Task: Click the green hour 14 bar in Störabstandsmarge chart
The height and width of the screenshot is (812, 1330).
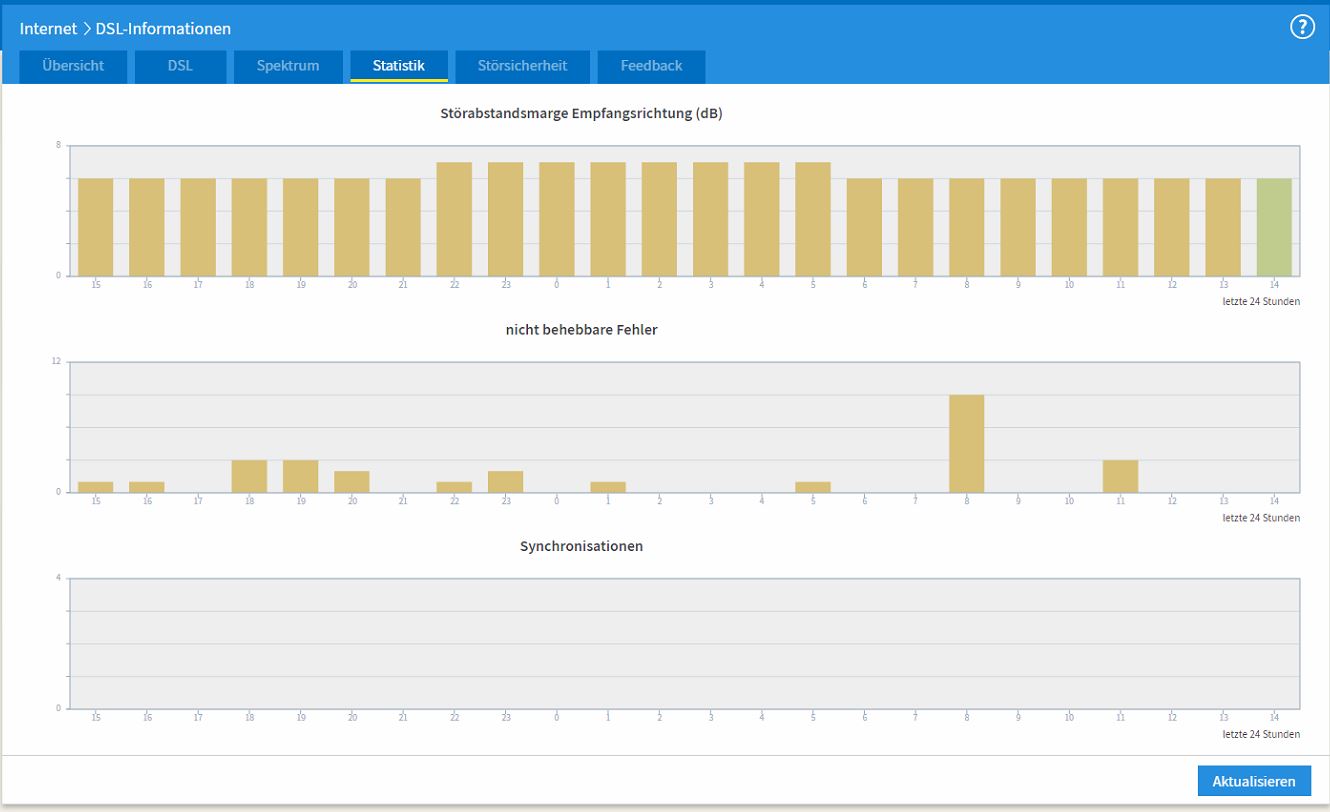Action: coord(1274,227)
